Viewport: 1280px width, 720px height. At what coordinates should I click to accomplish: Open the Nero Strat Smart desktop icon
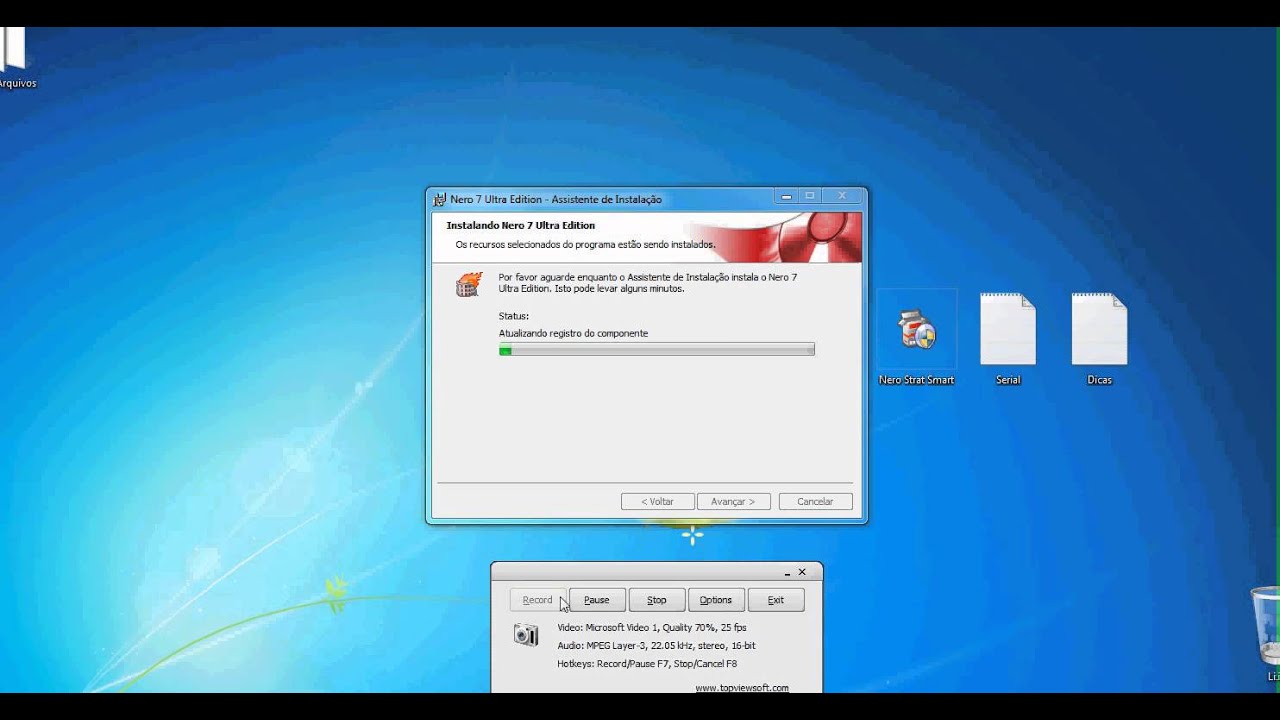tap(916, 339)
